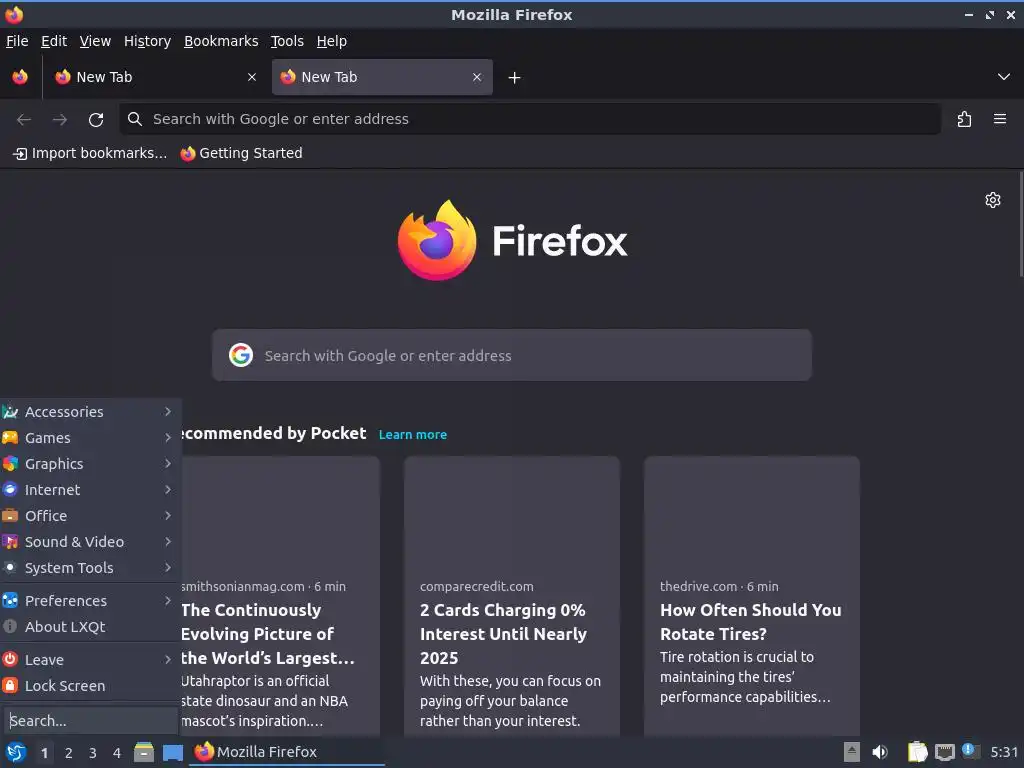Open the notification tray icon with alert
This screenshot has width=1024, height=768.
(970, 751)
